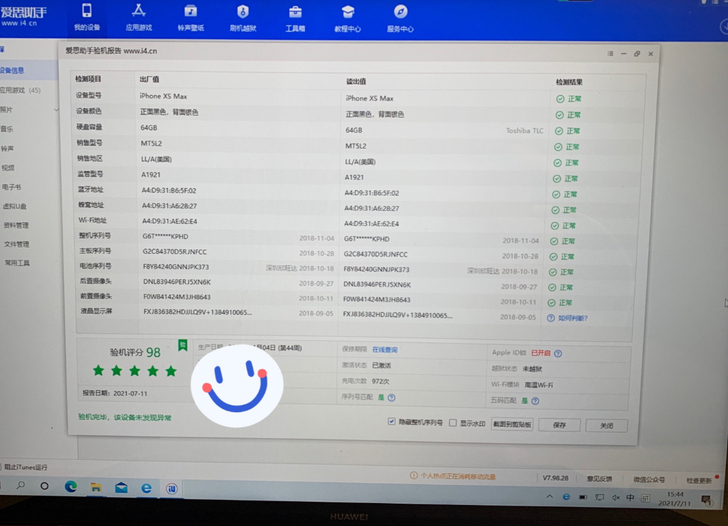Viewport: 728px width, 526px height.
Task: Open the 应用游戏 section in top bar
Action: pos(138,17)
